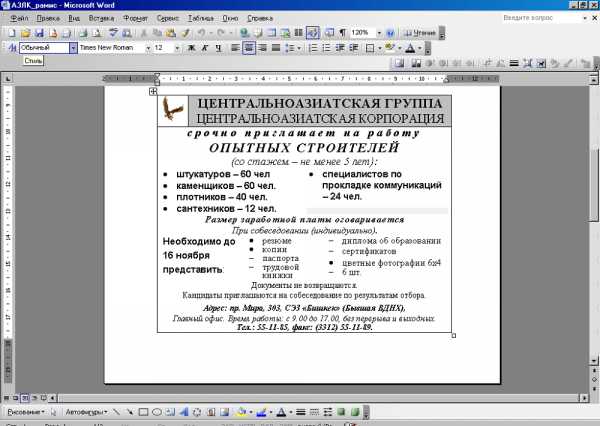600x426 pixels.
Task: Select the Arrow drawing tool
Action: tap(130, 412)
